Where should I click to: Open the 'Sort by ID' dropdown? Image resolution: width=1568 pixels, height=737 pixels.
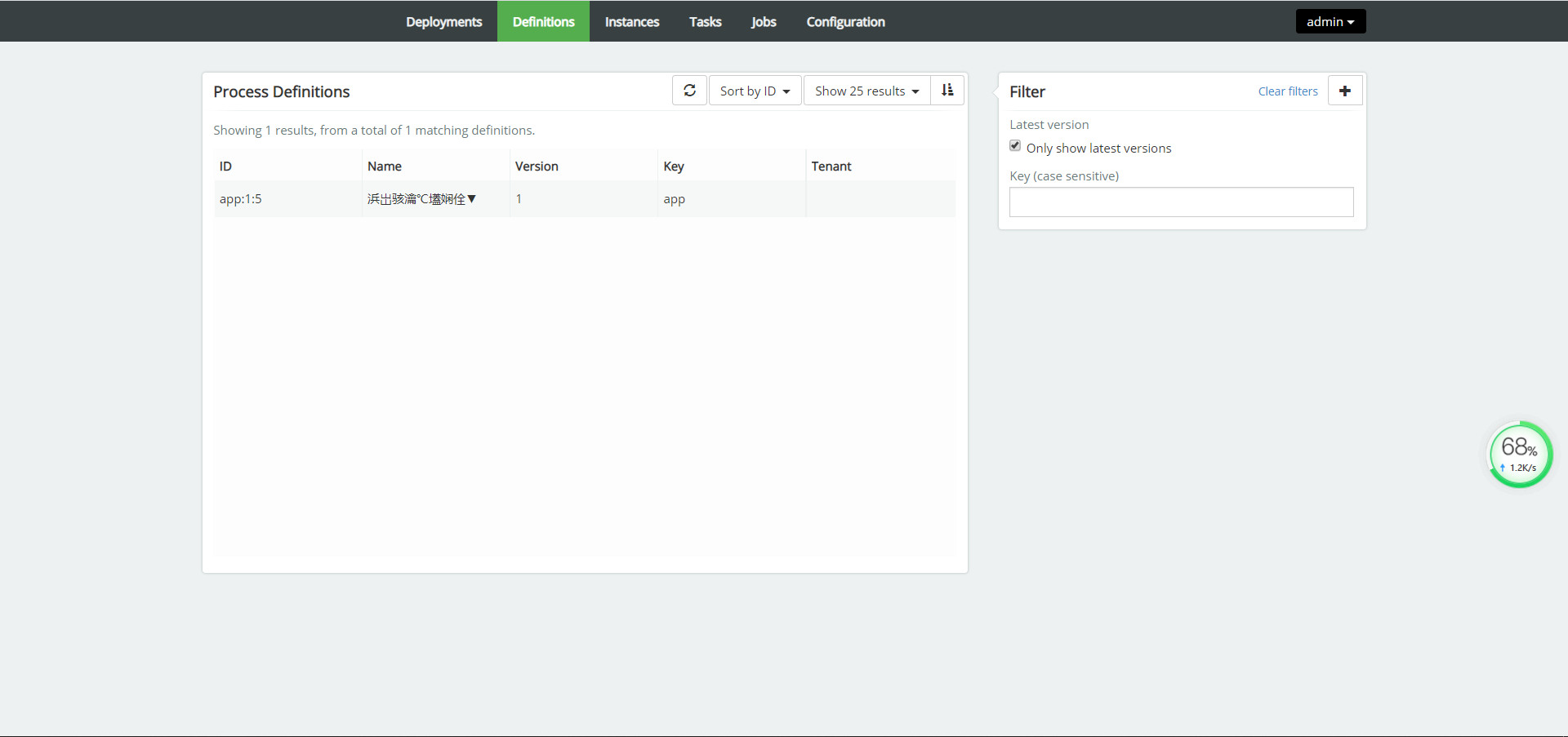click(x=755, y=91)
